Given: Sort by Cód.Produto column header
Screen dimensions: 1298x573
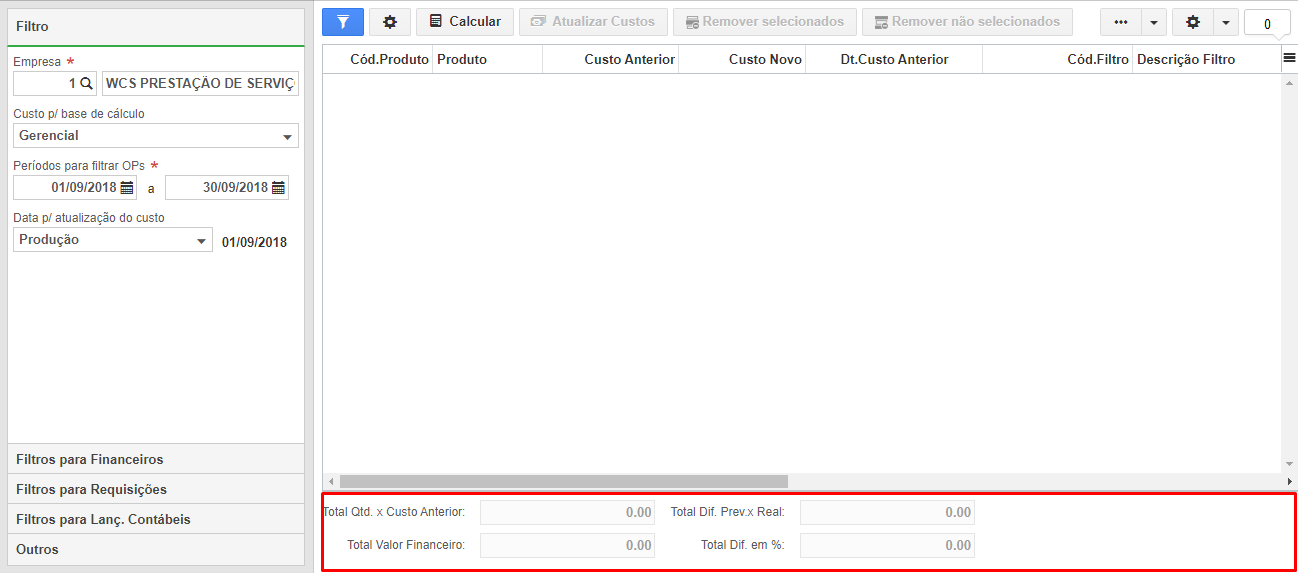Looking at the screenshot, I should (378, 59).
